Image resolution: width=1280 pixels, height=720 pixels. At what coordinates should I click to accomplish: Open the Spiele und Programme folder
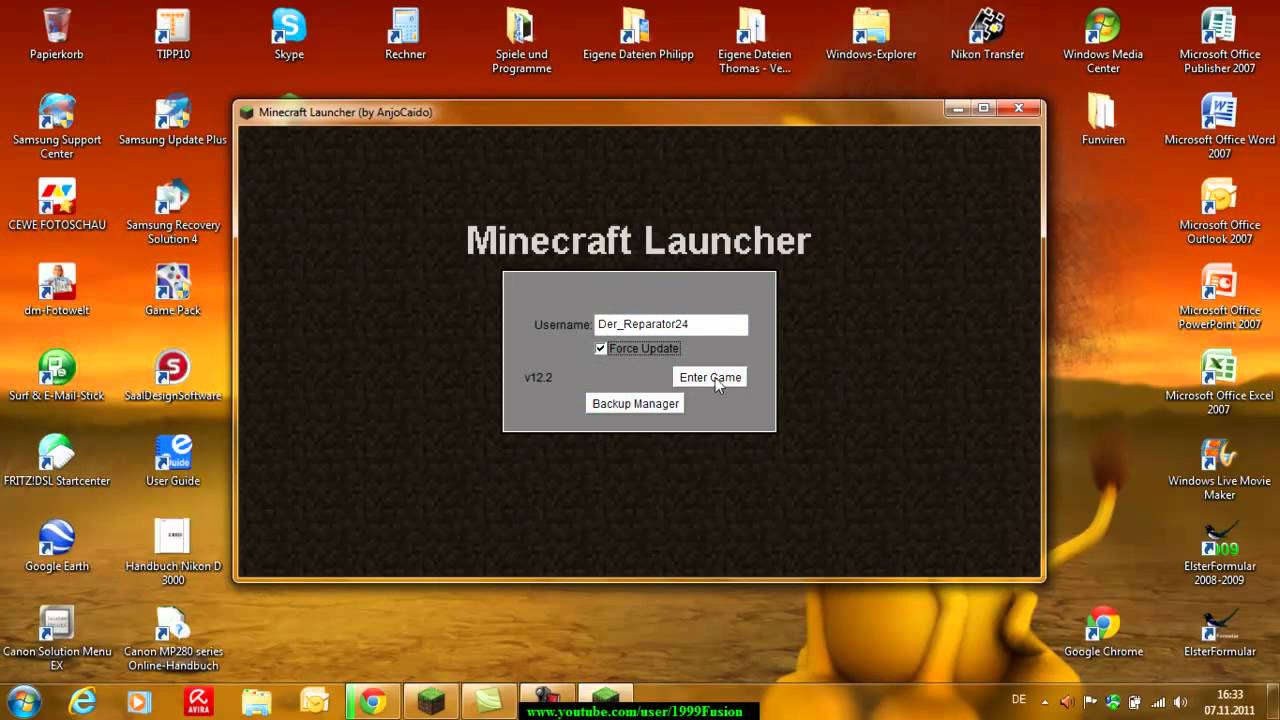522,40
